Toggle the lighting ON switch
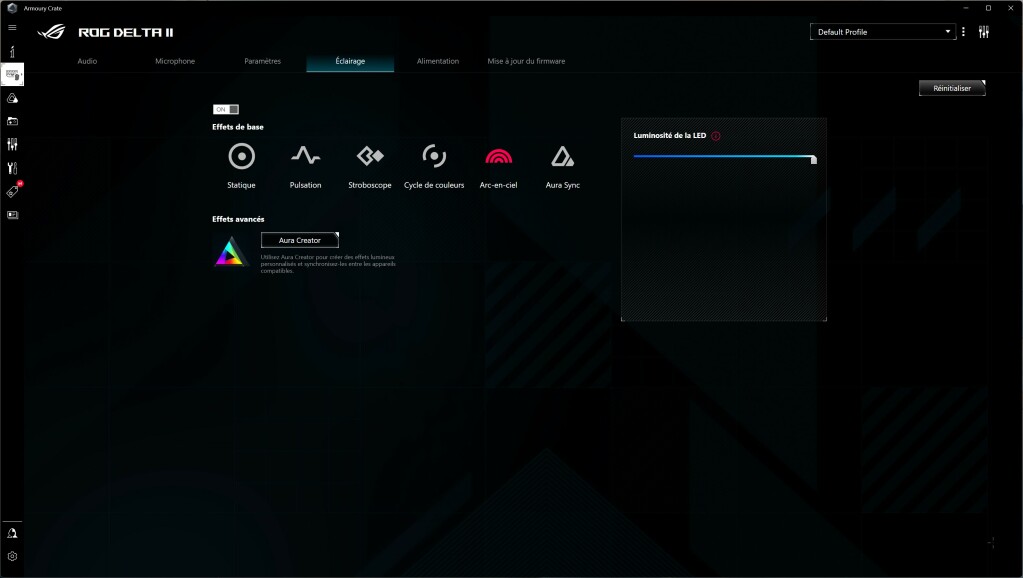 pos(226,109)
